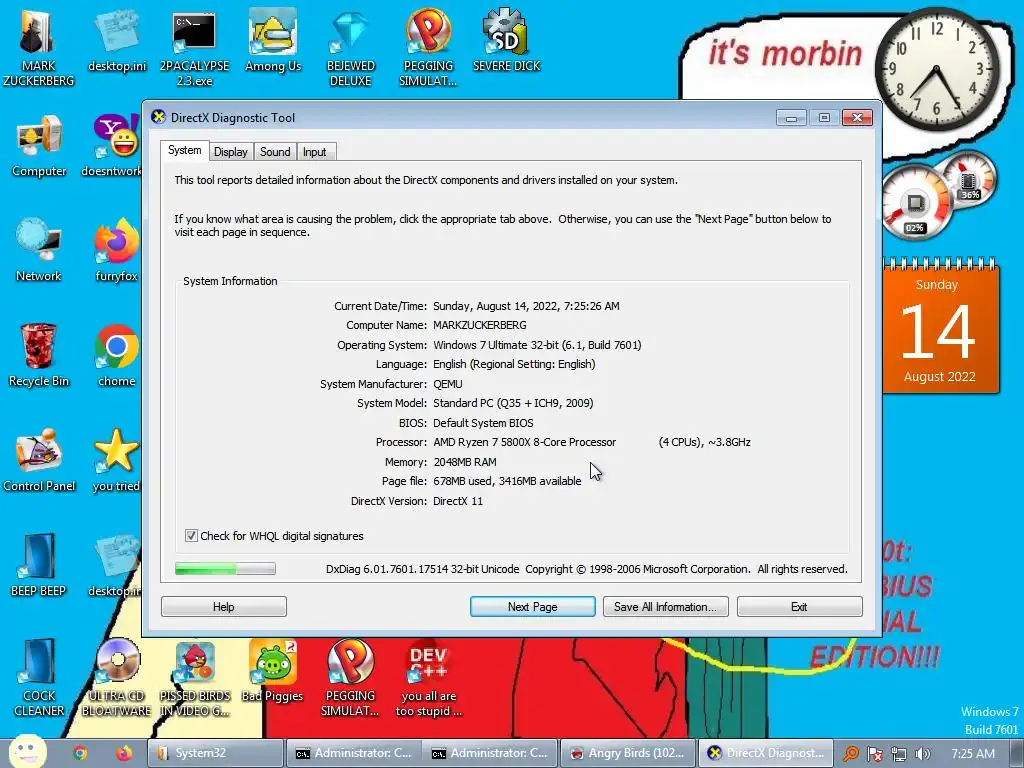Click the DirectX title bar icon

pyautogui.click(x=158, y=117)
